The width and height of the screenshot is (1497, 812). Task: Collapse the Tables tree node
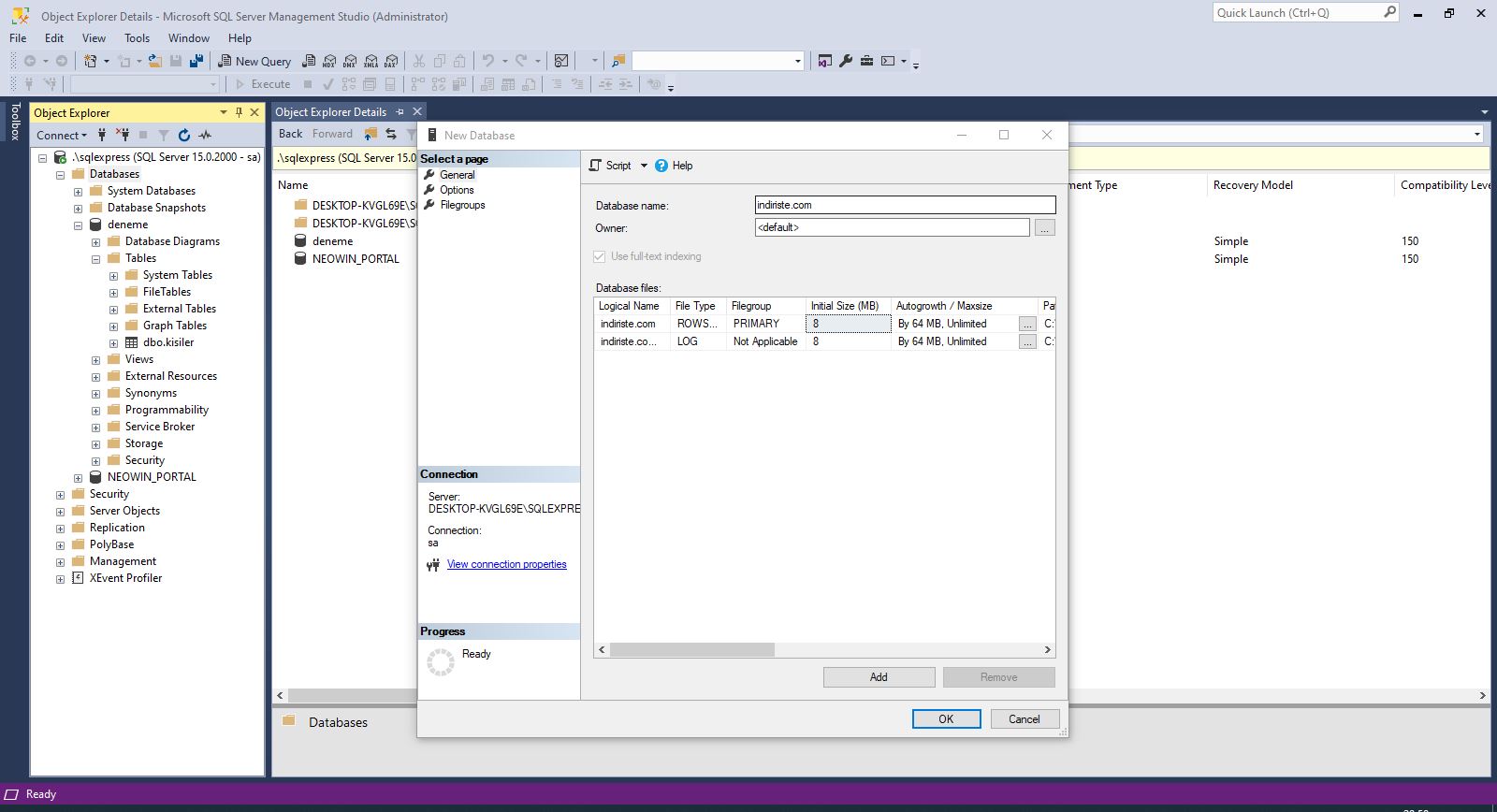pos(95,259)
